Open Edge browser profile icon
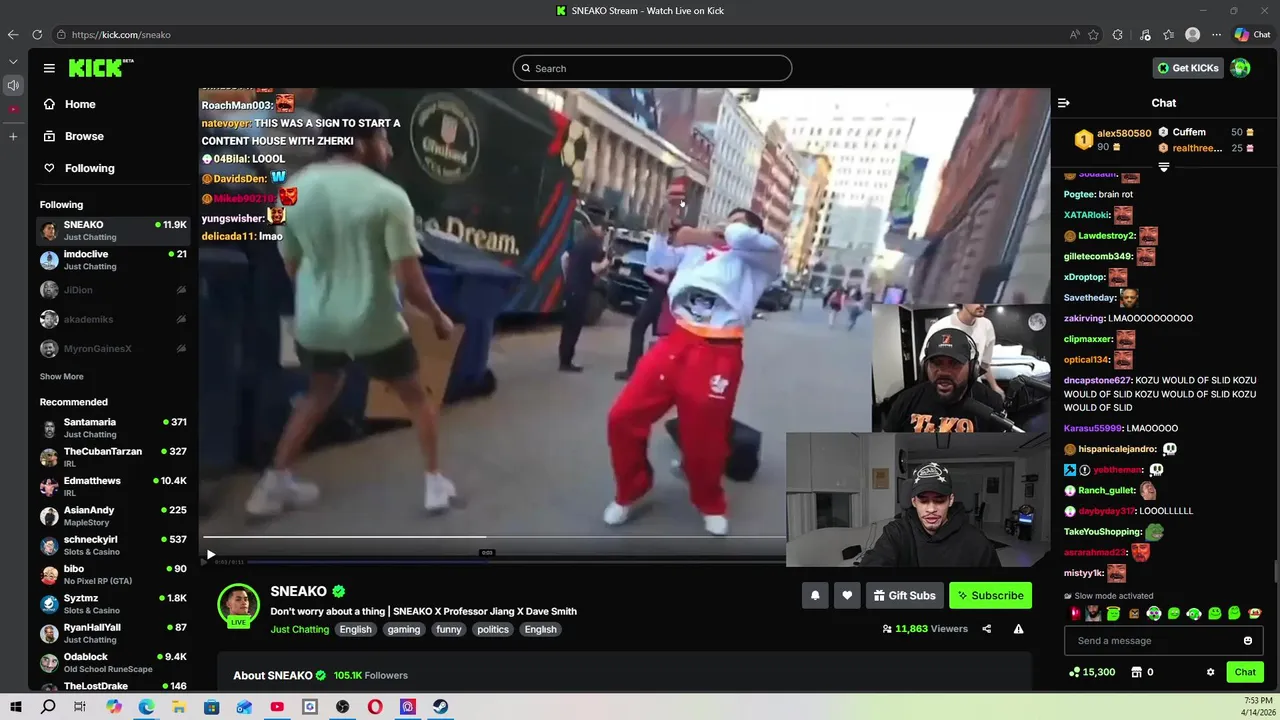 [1192, 34]
